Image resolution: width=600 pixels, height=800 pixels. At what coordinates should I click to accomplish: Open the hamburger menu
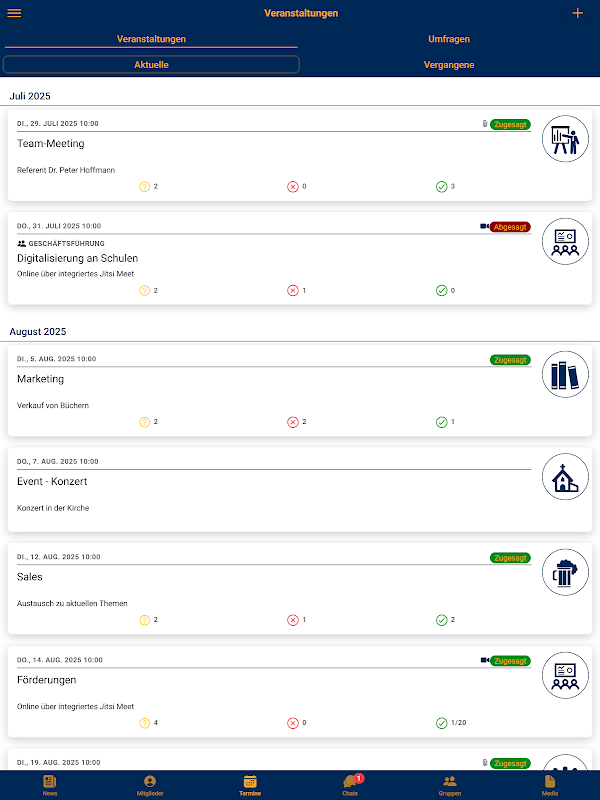(14, 13)
